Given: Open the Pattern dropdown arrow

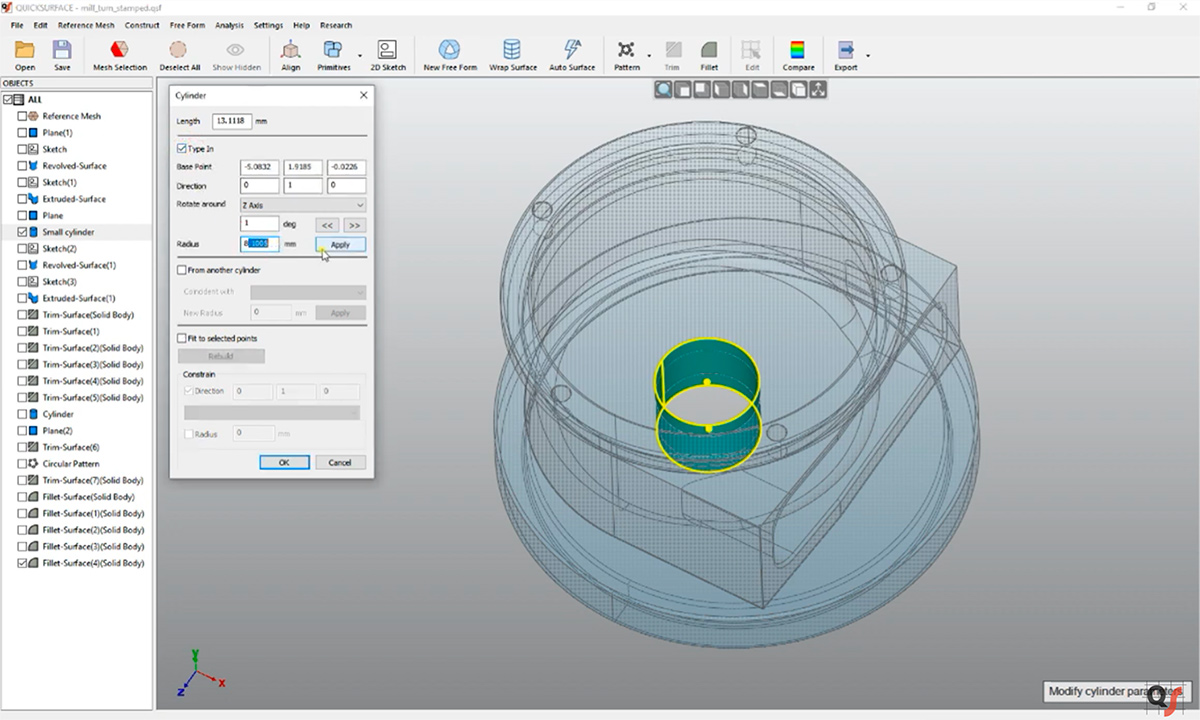Looking at the screenshot, I should [649, 56].
